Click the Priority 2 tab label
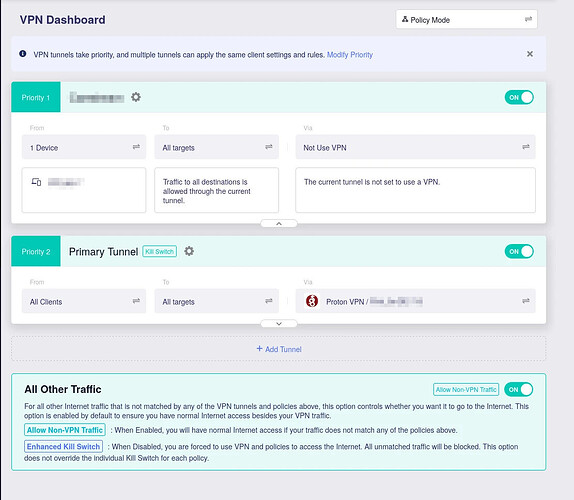Screen dimensions: 574x500 36,251
